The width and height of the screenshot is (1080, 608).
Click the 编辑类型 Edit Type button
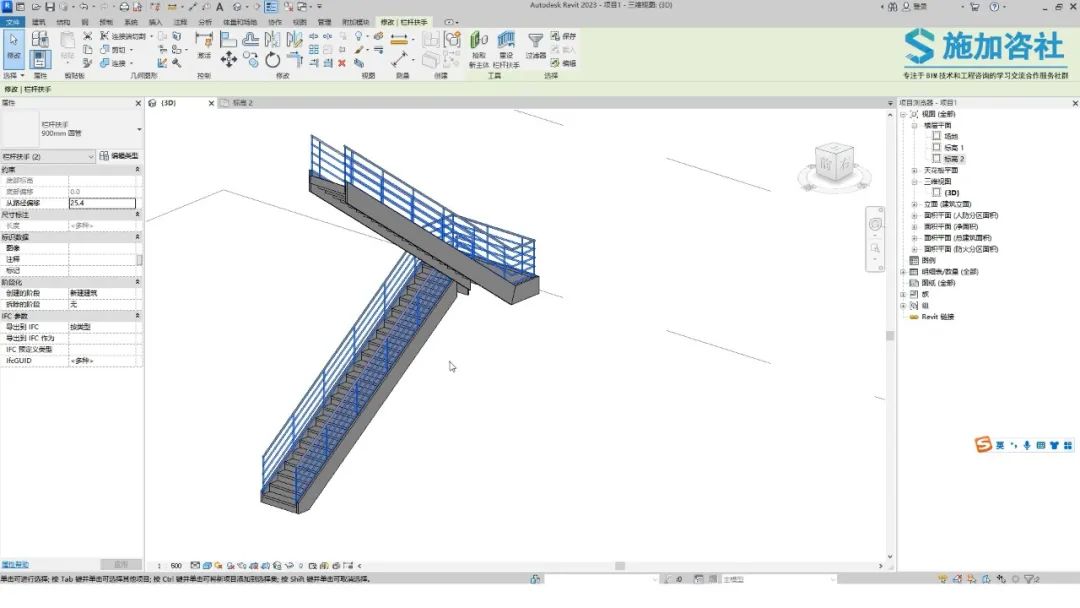[x=119, y=156]
